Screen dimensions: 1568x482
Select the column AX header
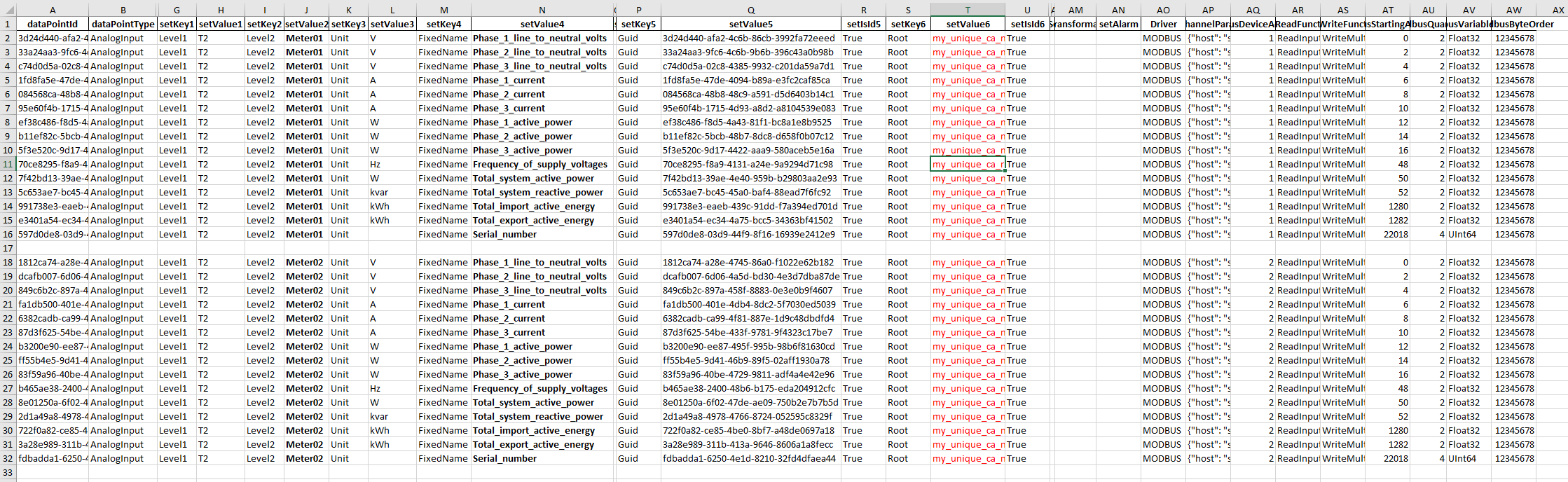coord(1552,10)
